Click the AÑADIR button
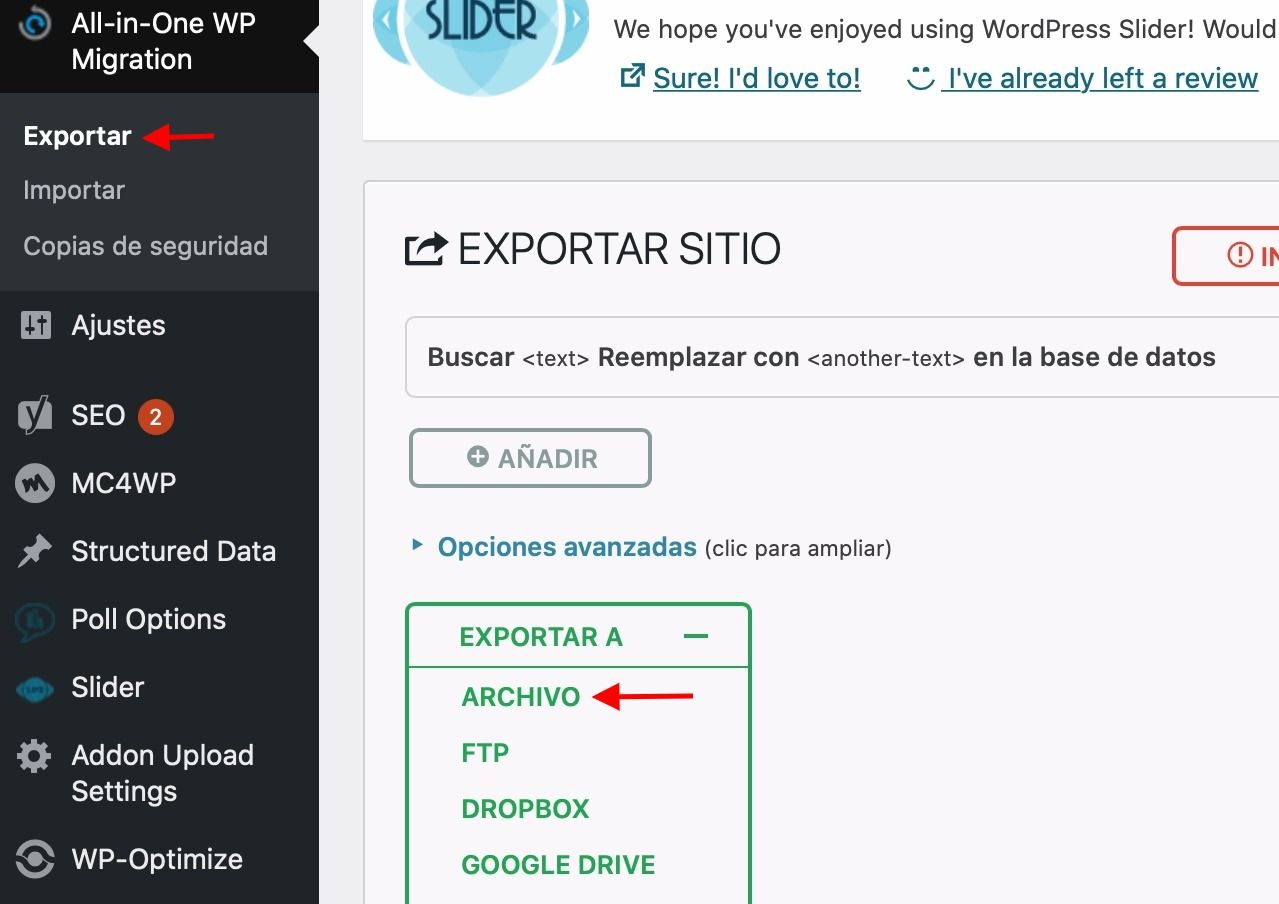This screenshot has width=1279, height=904. pyautogui.click(x=530, y=458)
